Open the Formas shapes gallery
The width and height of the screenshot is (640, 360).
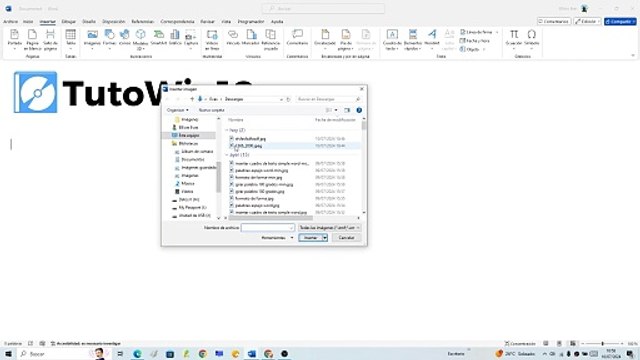pos(109,35)
